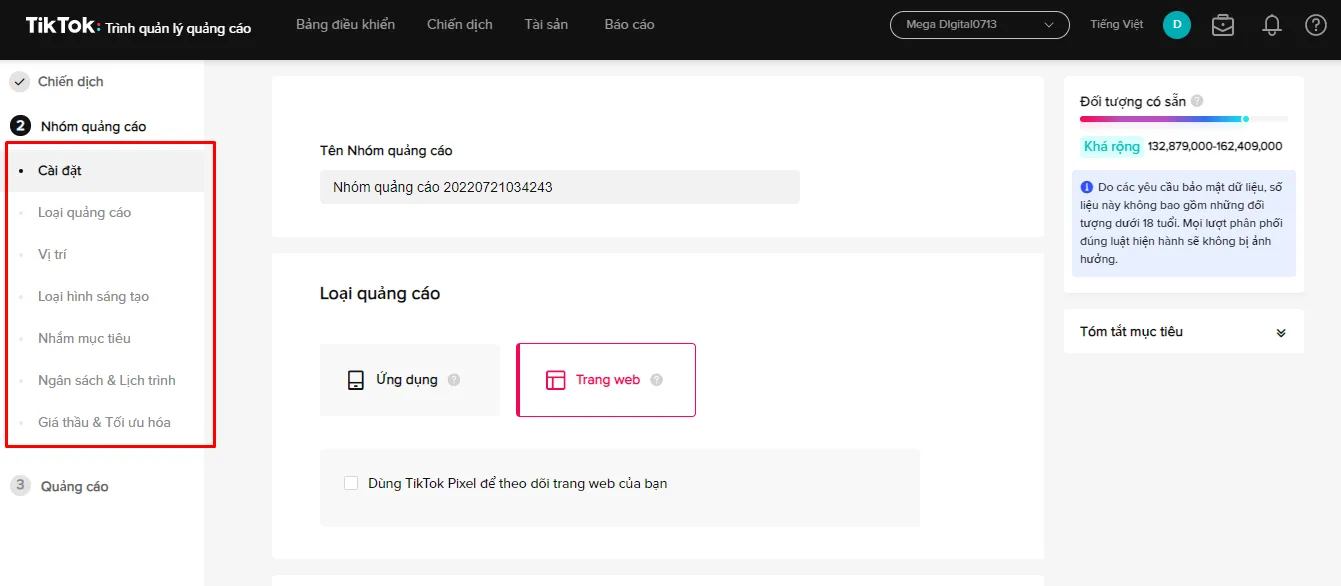Image resolution: width=1341 pixels, height=586 pixels.
Task: Click the TikTok logo in header
Action: (x=63, y=26)
